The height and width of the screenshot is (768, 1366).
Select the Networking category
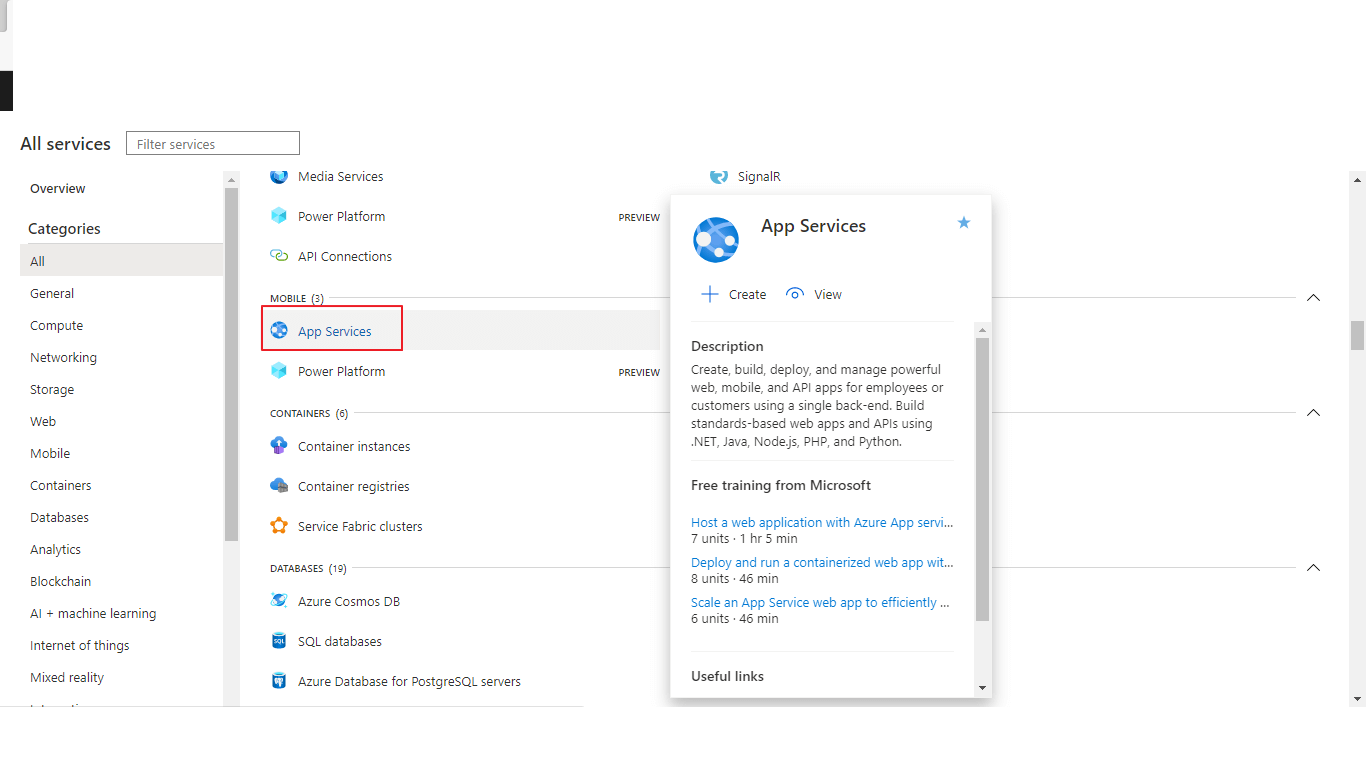tap(63, 357)
